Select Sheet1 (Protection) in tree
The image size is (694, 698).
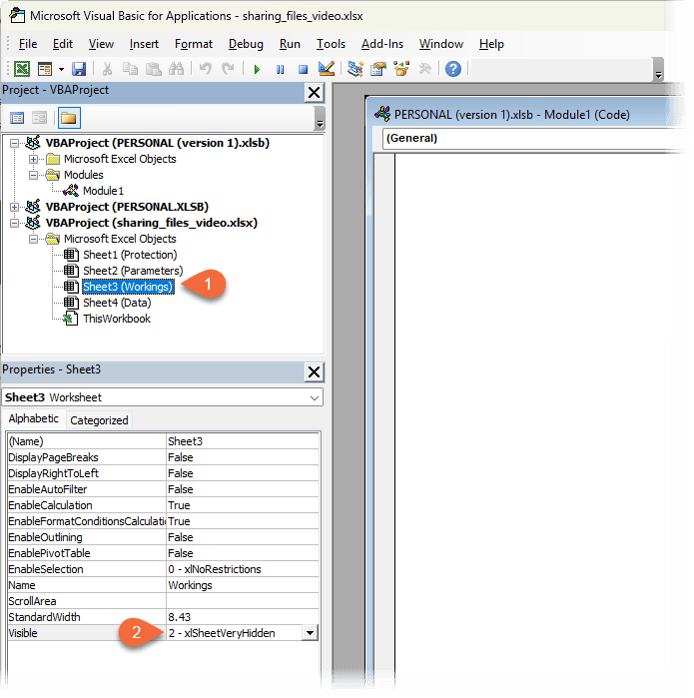[130, 255]
